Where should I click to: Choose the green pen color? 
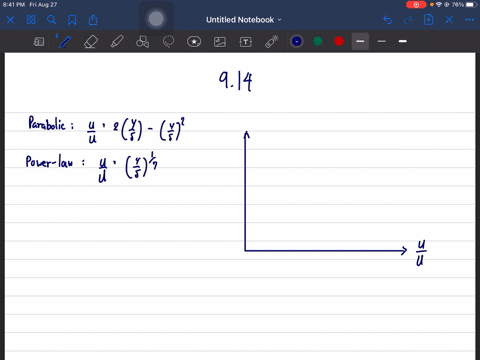click(318, 41)
